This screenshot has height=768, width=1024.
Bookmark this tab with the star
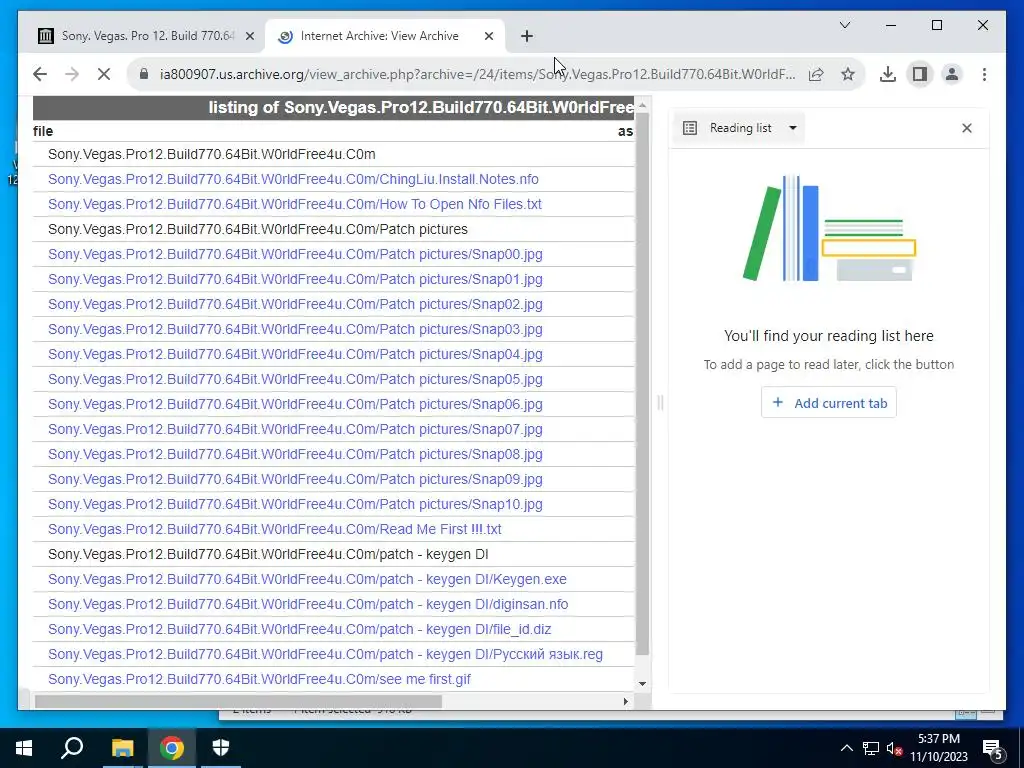(x=848, y=74)
